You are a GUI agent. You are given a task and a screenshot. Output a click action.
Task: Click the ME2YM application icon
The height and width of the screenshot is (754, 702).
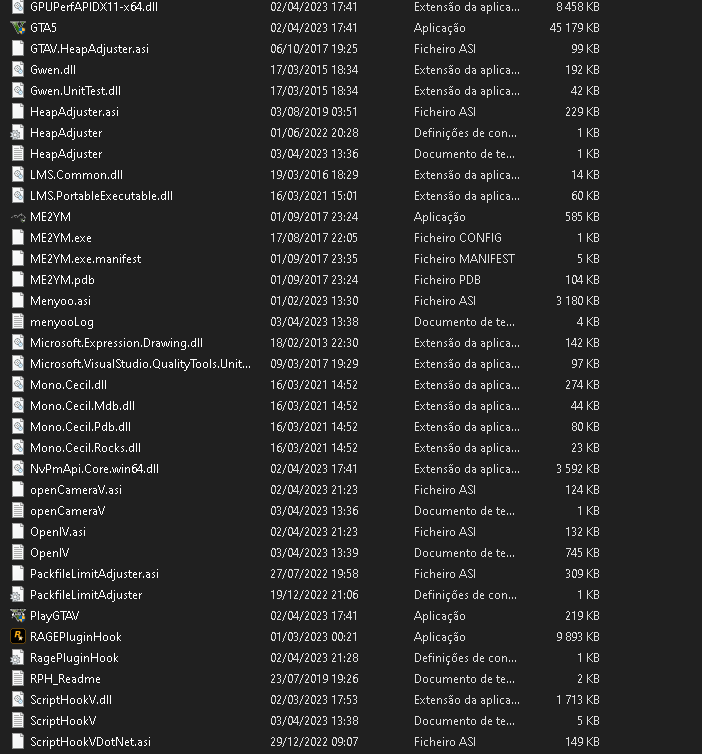18,216
